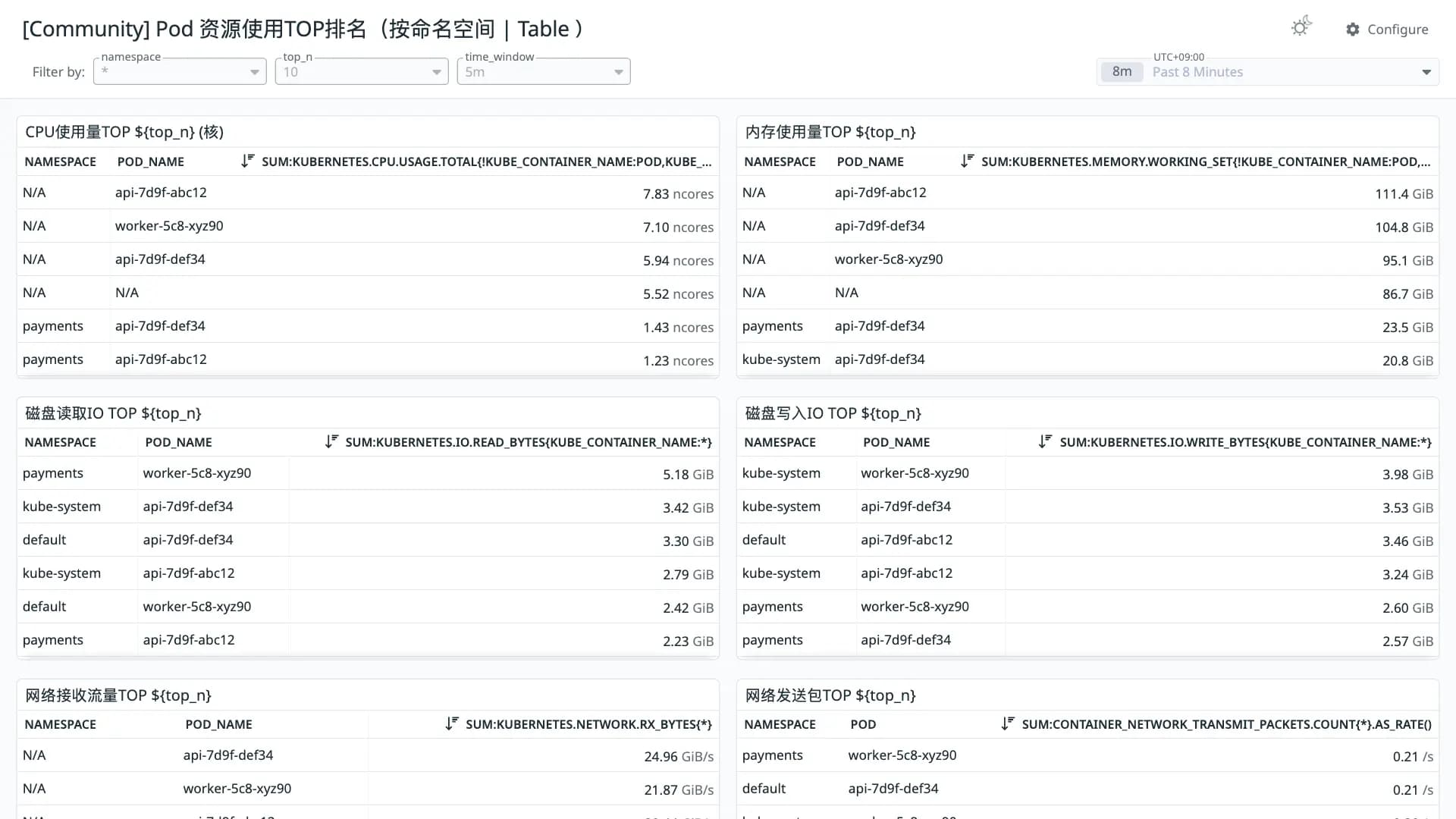Click the 2.23 GiB disk read value
The width and height of the screenshot is (1456, 819).
(x=688, y=642)
